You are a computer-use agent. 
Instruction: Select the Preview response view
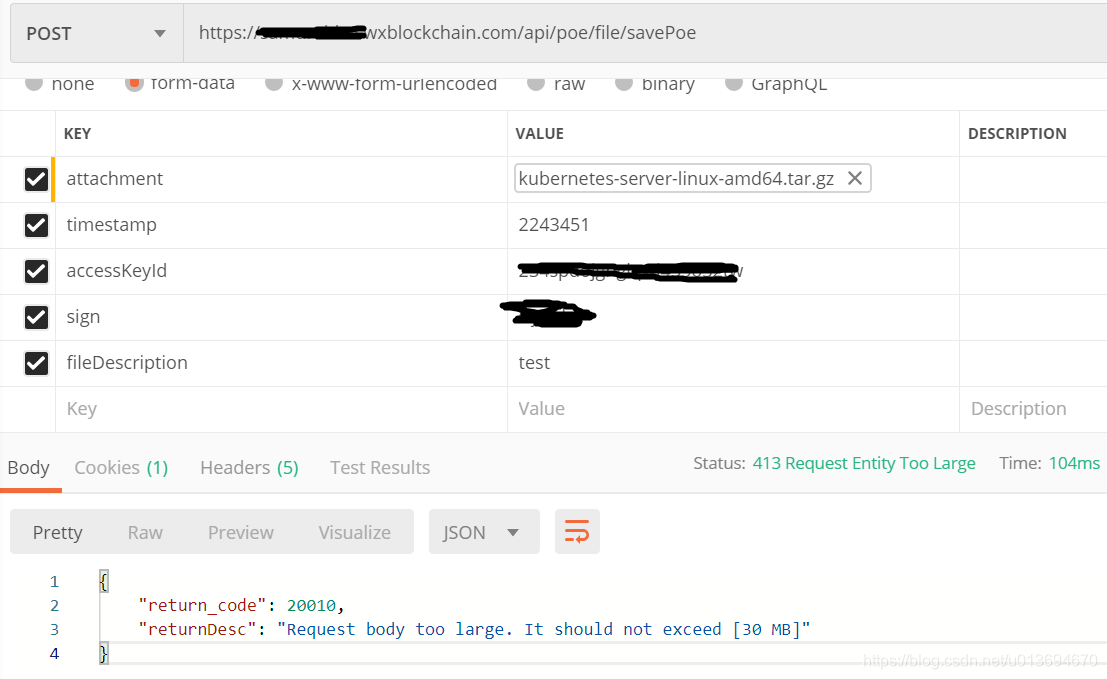point(240,531)
